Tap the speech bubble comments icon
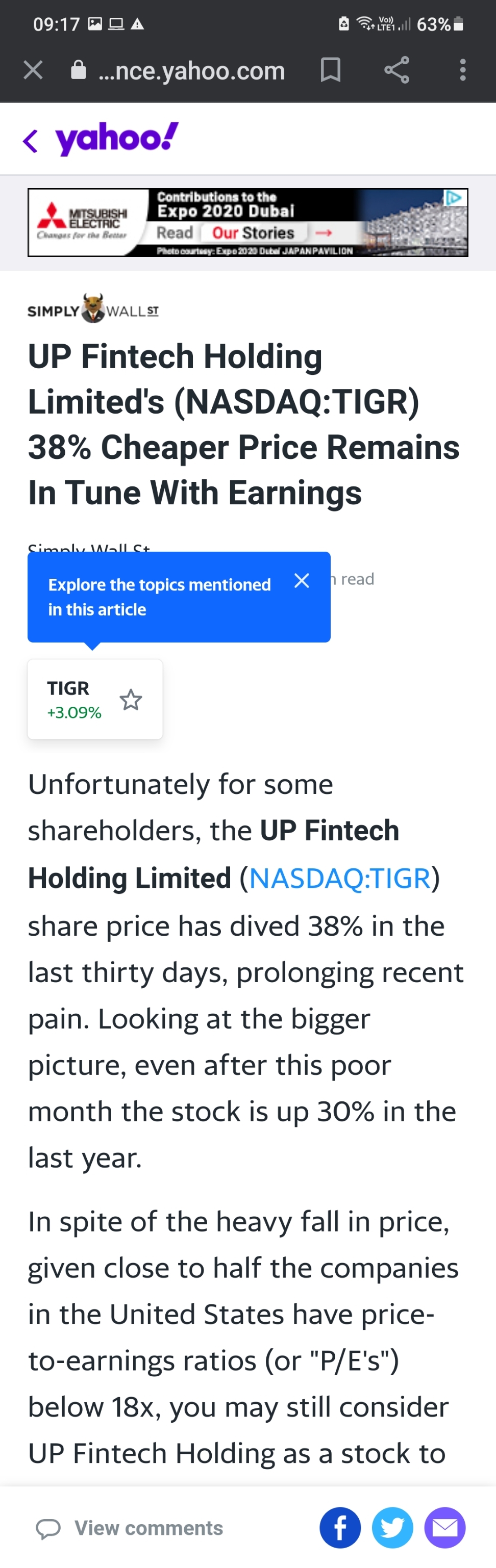 point(48,1528)
